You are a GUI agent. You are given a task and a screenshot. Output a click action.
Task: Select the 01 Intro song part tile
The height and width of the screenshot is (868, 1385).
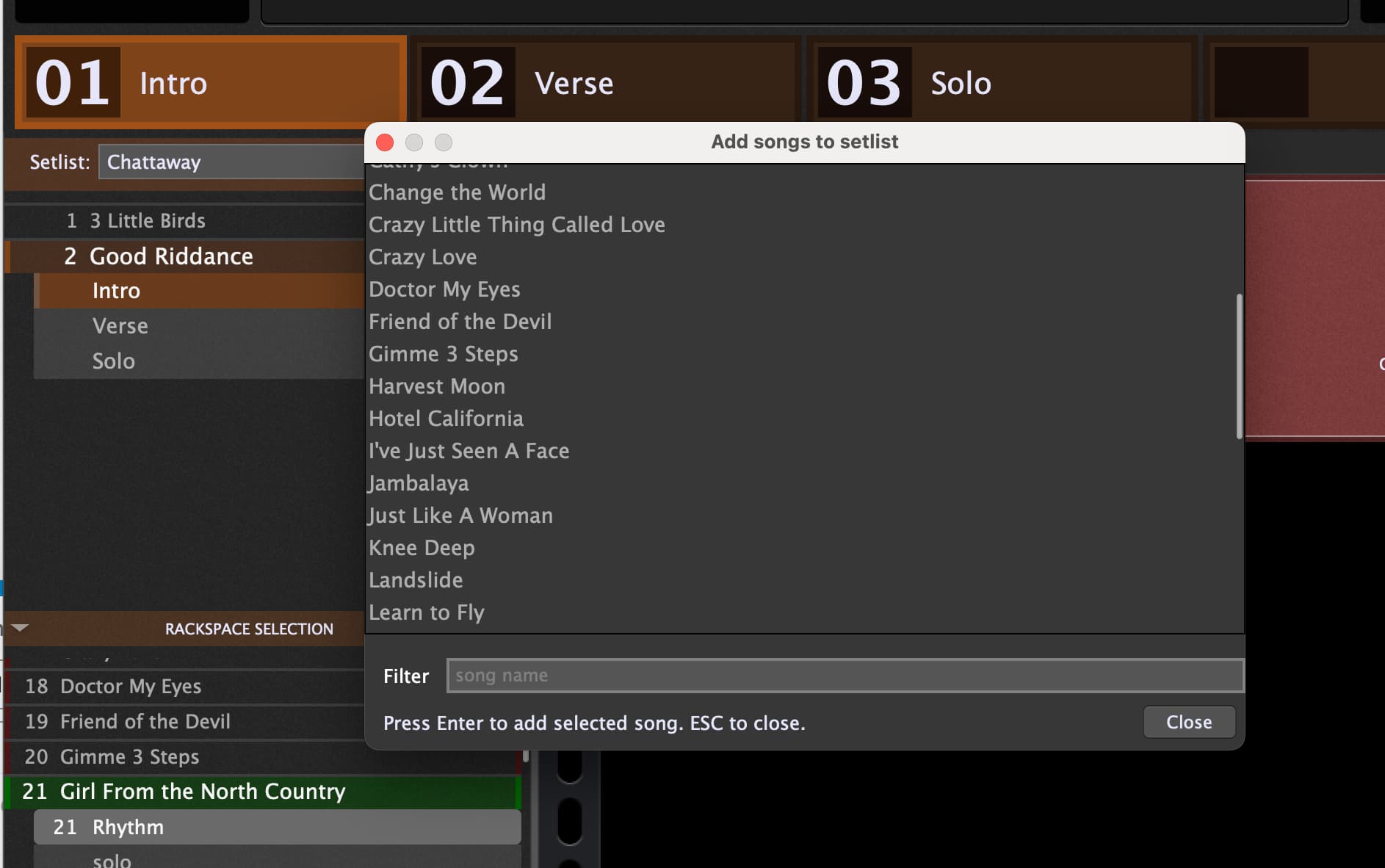click(x=210, y=82)
